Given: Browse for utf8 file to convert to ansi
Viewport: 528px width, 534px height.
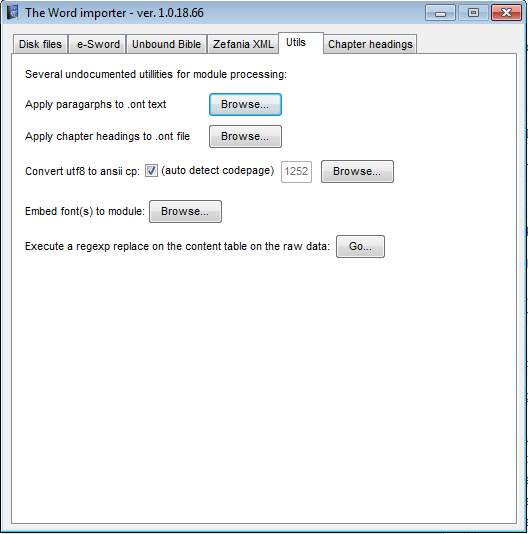Looking at the screenshot, I should pos(357,172).
